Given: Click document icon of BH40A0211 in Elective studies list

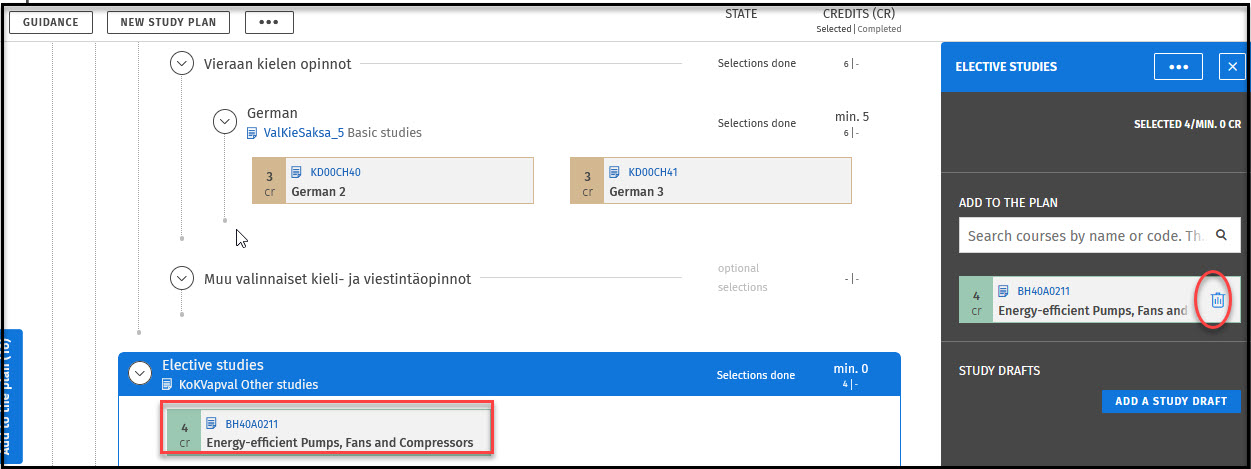Looking at the screenshot, I should (x=212, y=424).
